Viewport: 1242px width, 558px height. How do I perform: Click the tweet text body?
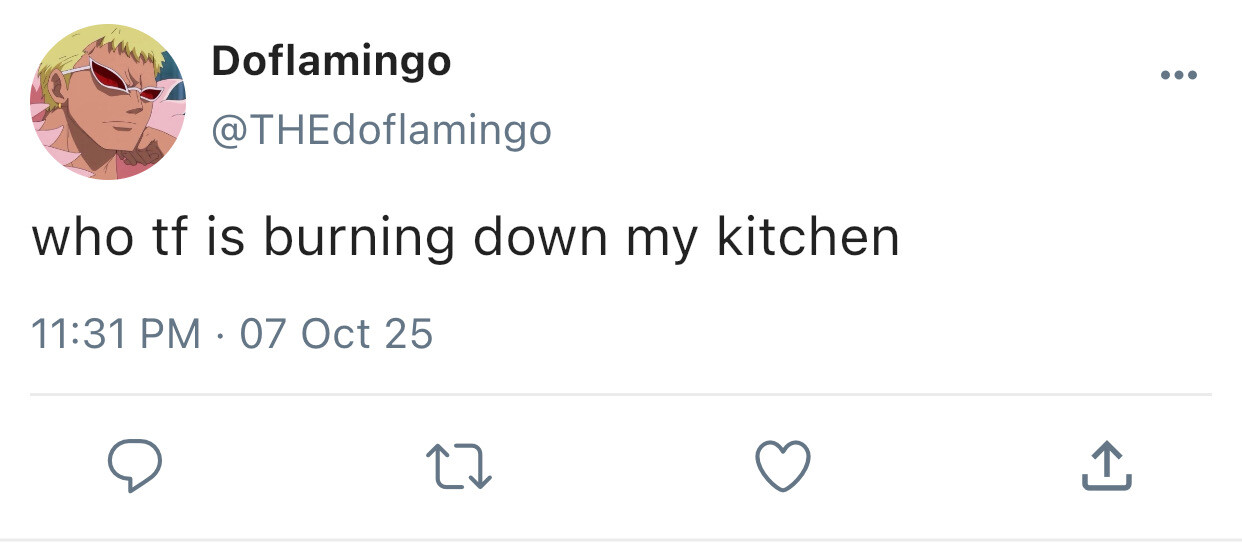point(465,238)
